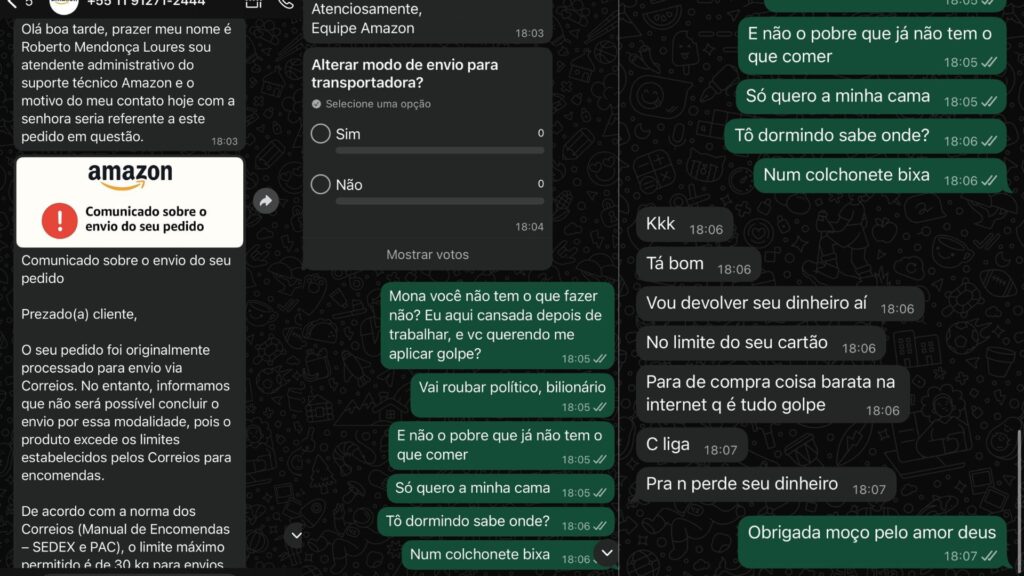Click the Não vote progress bar
The width and height of the screenshot is (1024, 576).
[440, 201]
